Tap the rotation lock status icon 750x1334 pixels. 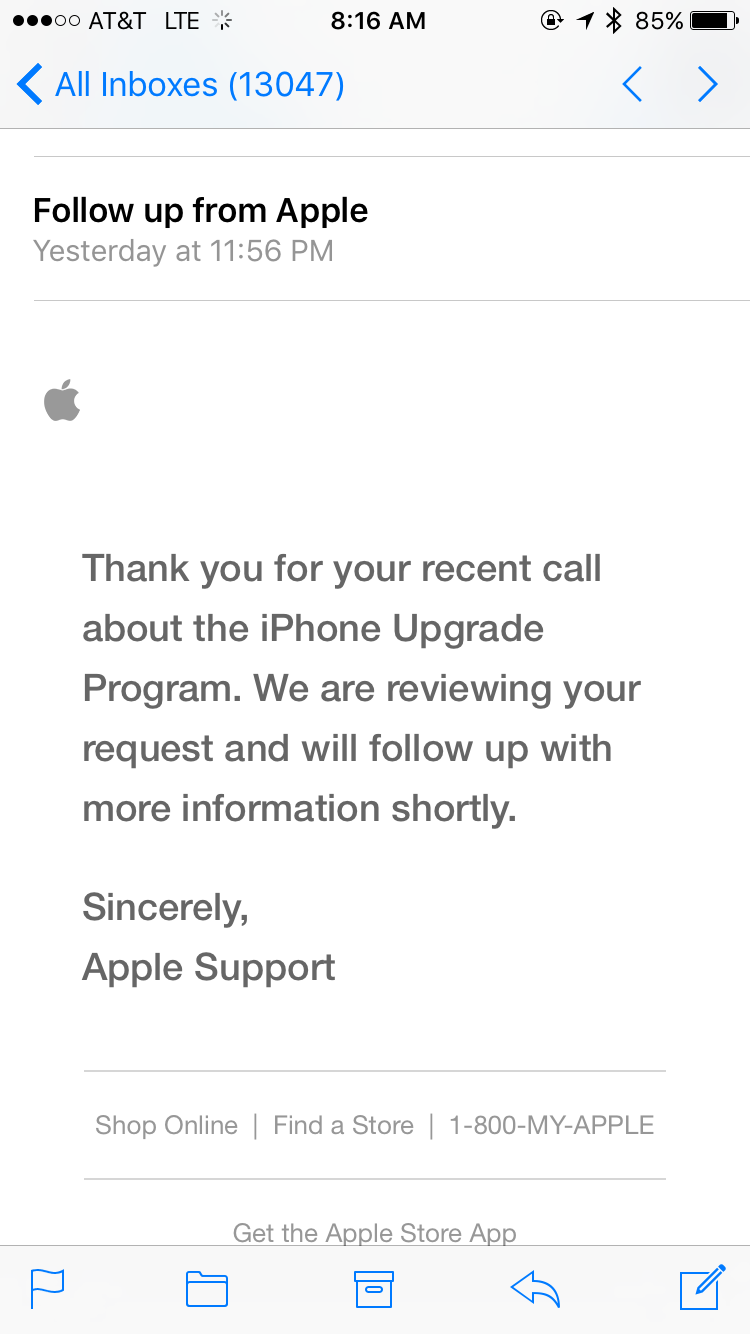tap(551, 20)
